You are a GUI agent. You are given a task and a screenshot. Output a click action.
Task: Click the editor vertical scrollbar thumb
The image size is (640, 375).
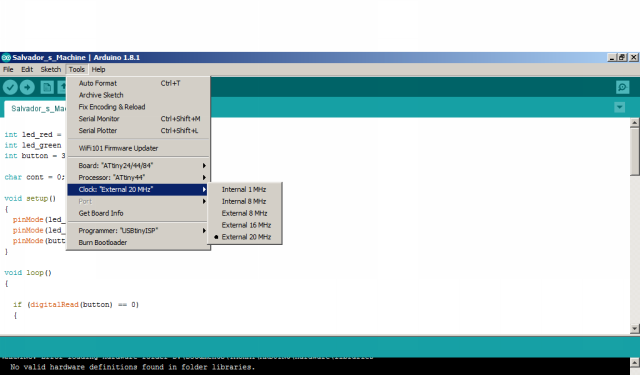[634, 152]
